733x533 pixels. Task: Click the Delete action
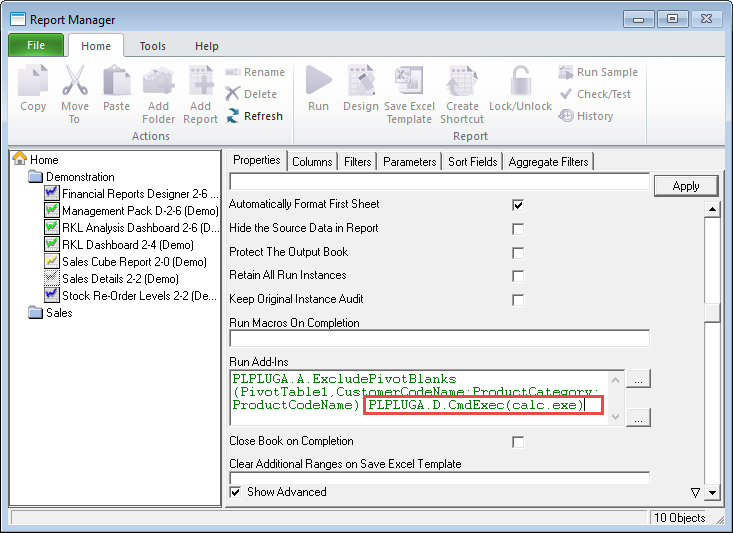pos(252,94)
